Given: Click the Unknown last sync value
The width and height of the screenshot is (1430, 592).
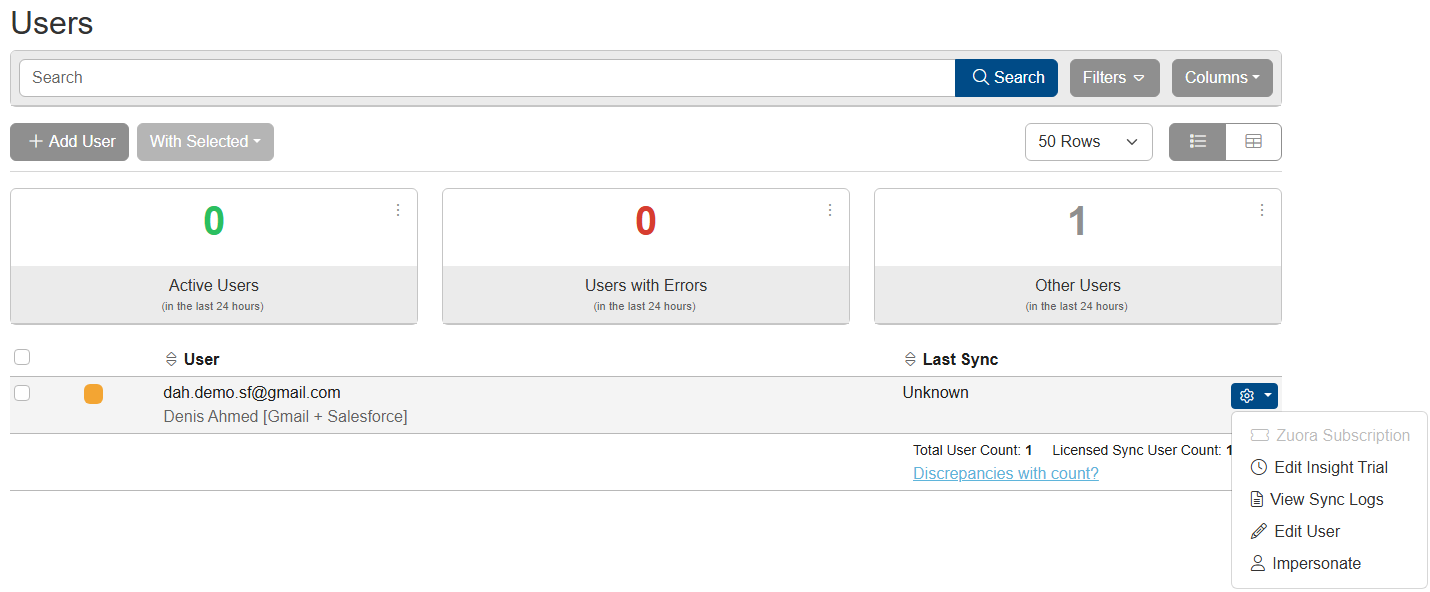Looking at the screenshot, I should 936,393.
